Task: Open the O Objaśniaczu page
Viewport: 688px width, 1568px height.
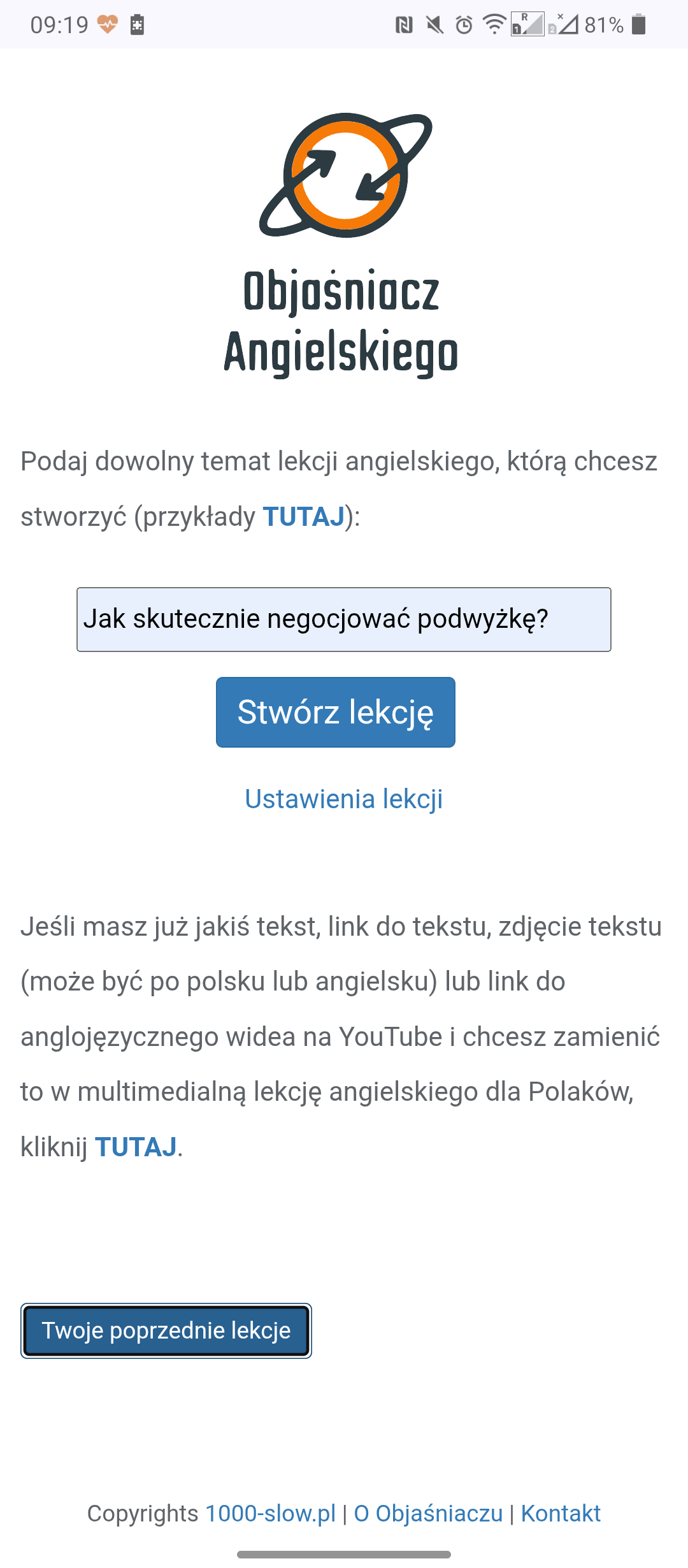Action: tap(426, 1513)
